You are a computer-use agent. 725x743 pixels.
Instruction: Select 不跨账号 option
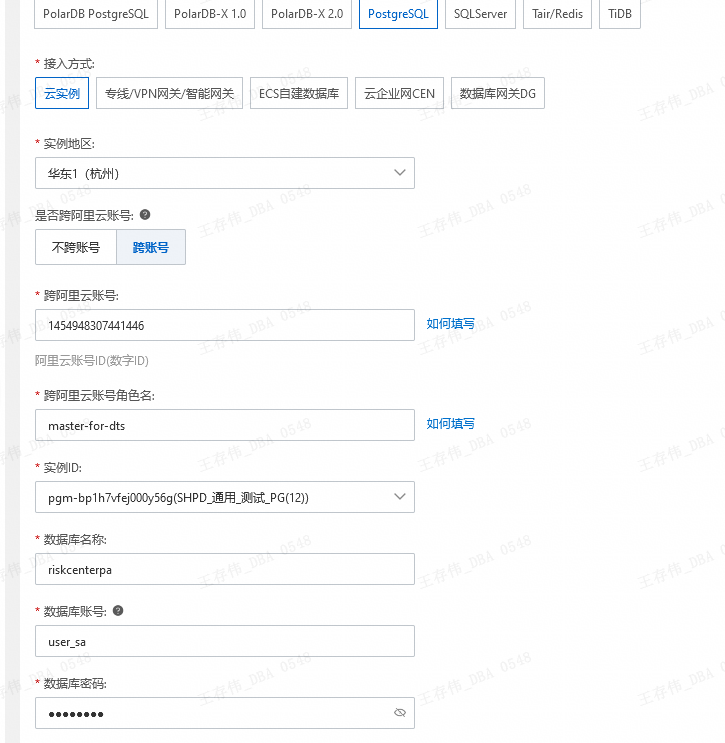pyautogui.click(x=76, y=247)
